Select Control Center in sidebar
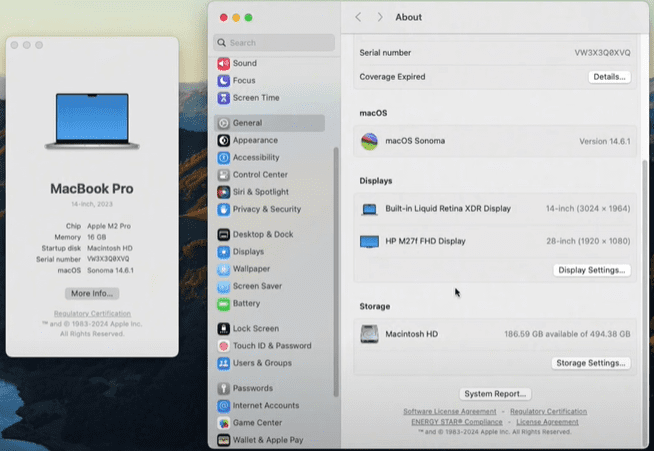This screenshot has width=654, height=451. [x=260, y=174]
